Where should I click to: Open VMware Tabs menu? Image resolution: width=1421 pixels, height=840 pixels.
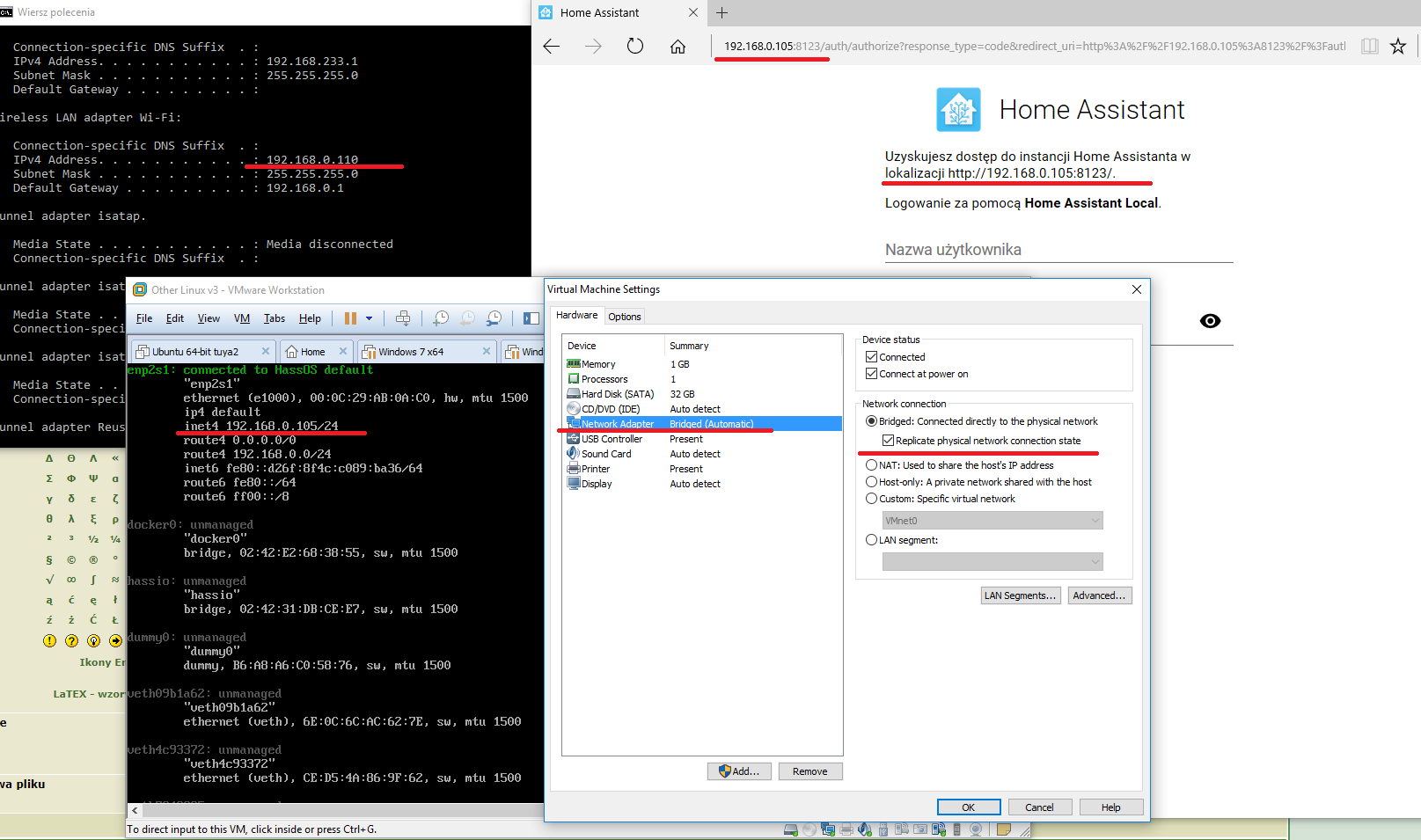click(275, 318)
